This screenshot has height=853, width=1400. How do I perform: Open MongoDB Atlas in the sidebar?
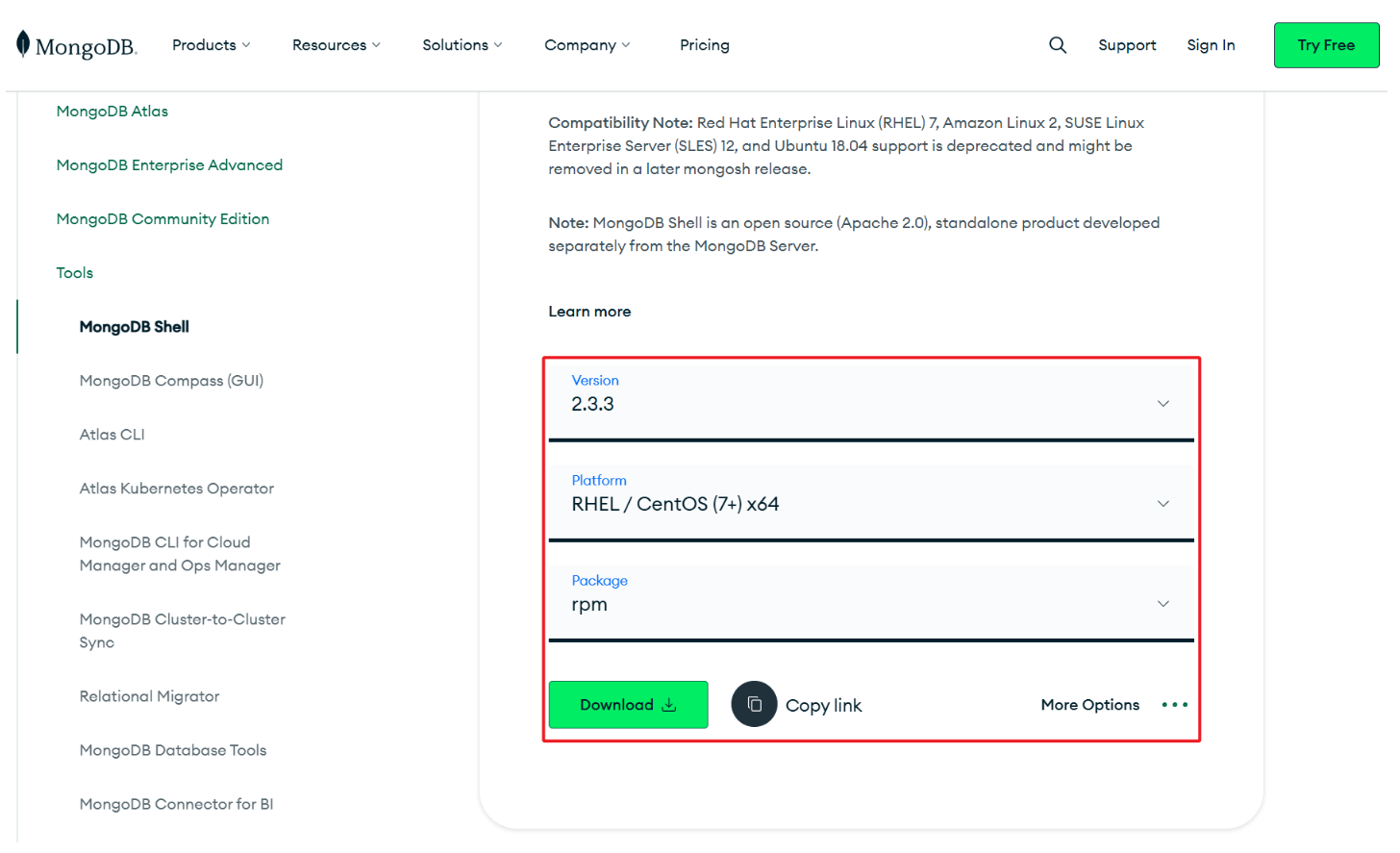[x=112, y=112]
